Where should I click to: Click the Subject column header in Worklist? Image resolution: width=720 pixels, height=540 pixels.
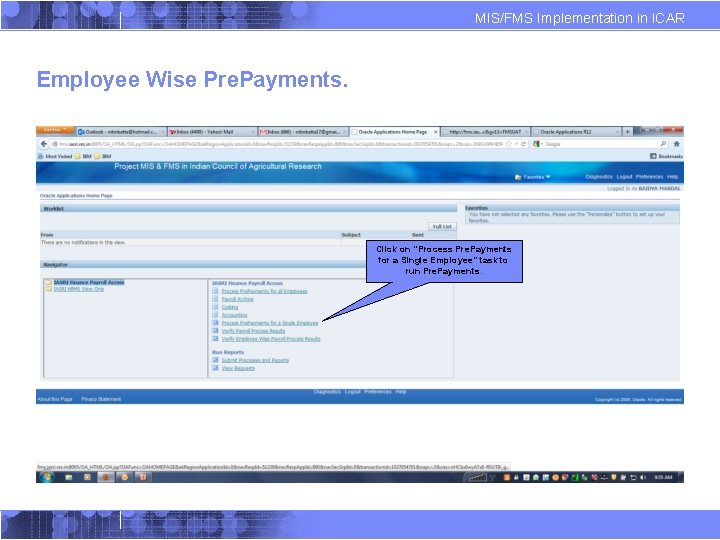click(x=351, y=235)
